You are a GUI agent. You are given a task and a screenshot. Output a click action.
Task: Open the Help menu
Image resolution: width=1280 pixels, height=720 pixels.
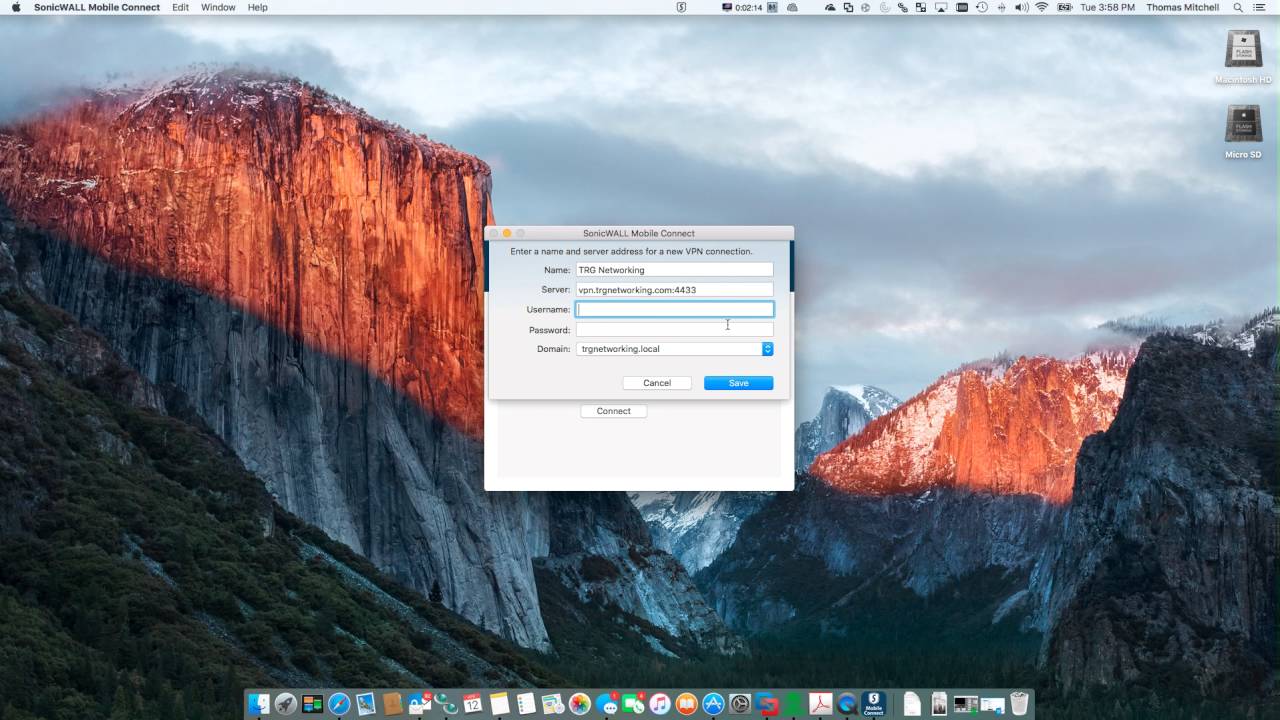[x=257, y=7]
